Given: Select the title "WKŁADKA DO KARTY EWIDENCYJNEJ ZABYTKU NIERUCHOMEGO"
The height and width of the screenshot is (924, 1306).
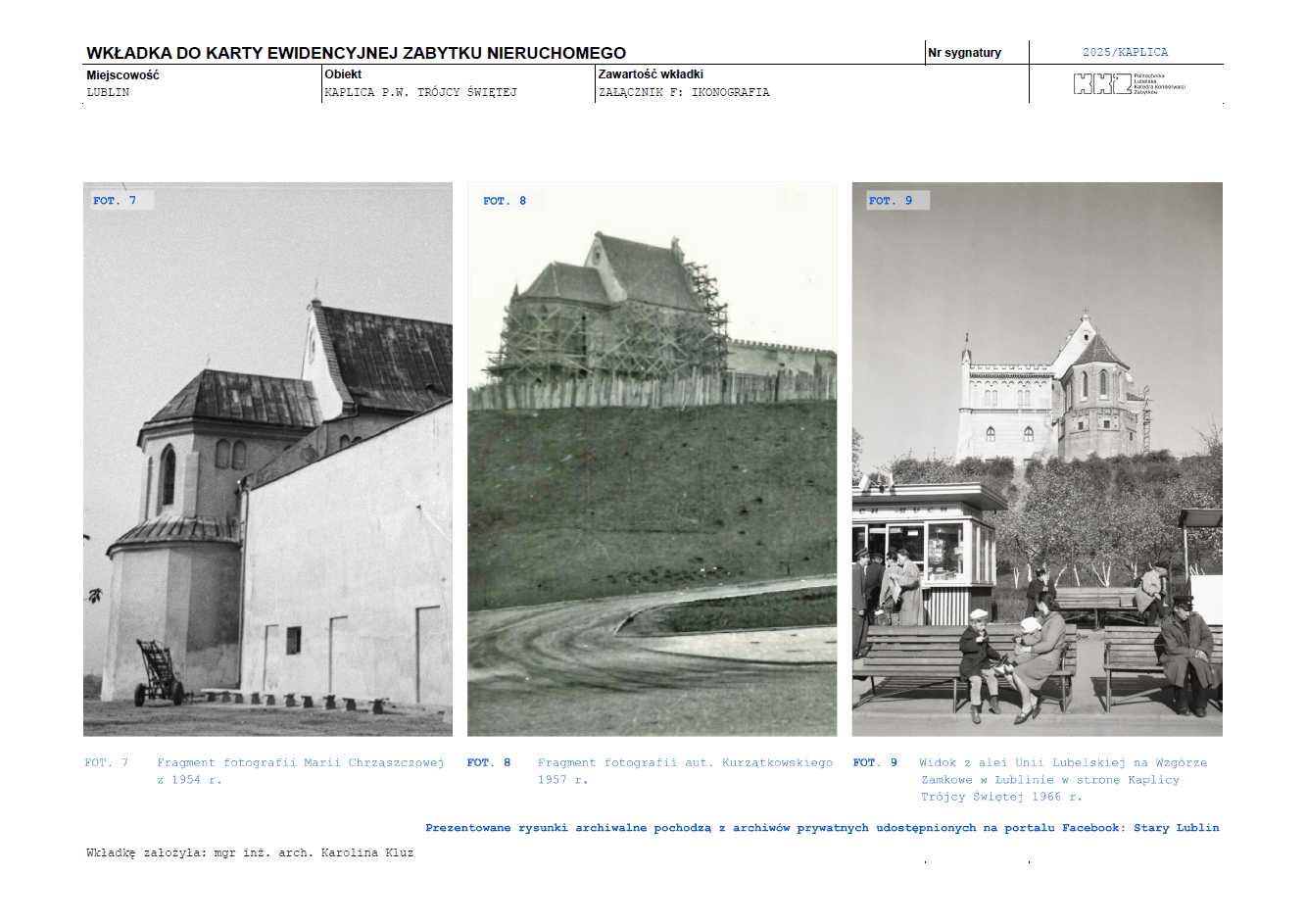Looking at the screenshot, I should [357, 53].
